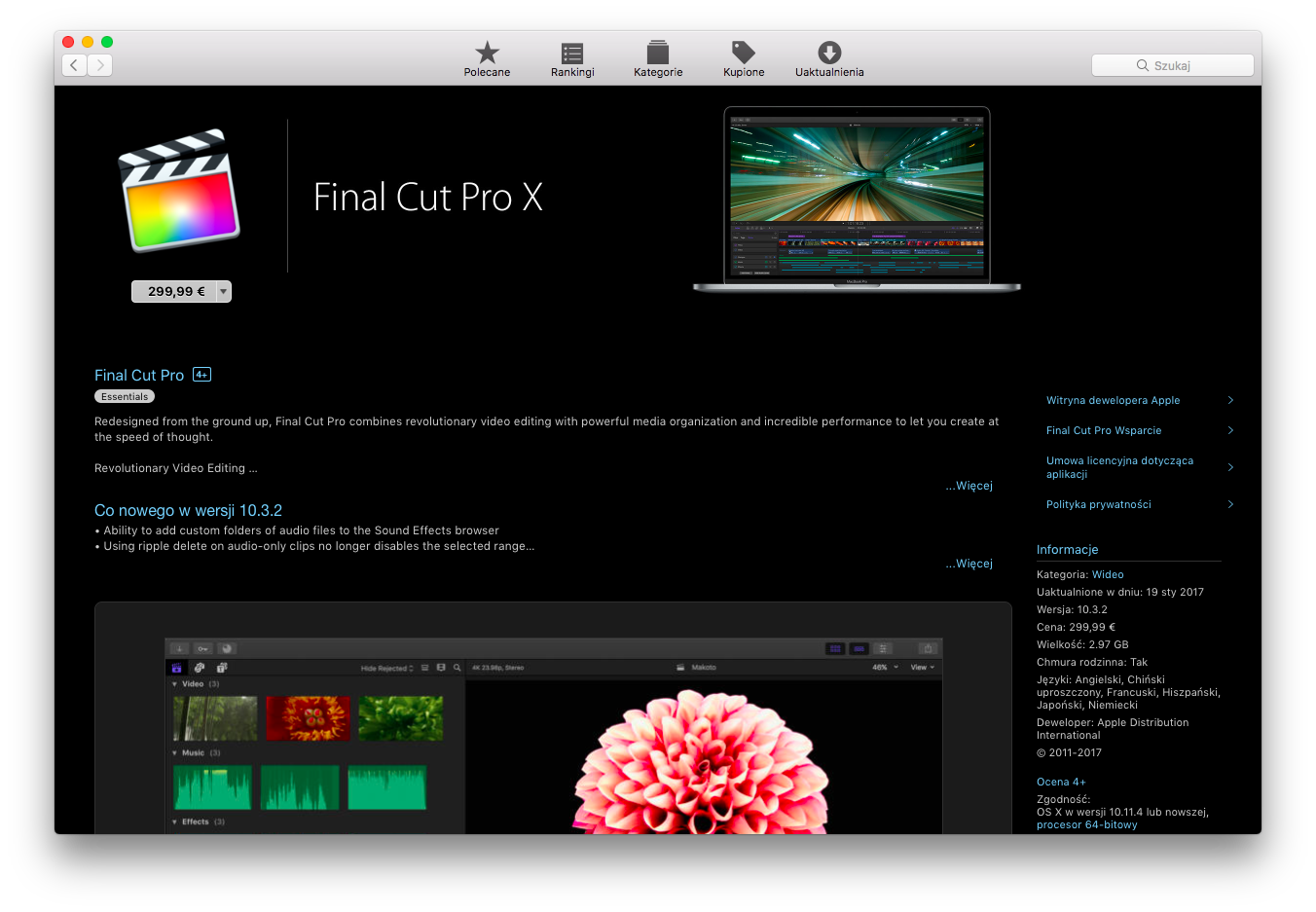The image size is (1316, 912).
Task: Click the Wideo category link
Action: click(1108, 574)
